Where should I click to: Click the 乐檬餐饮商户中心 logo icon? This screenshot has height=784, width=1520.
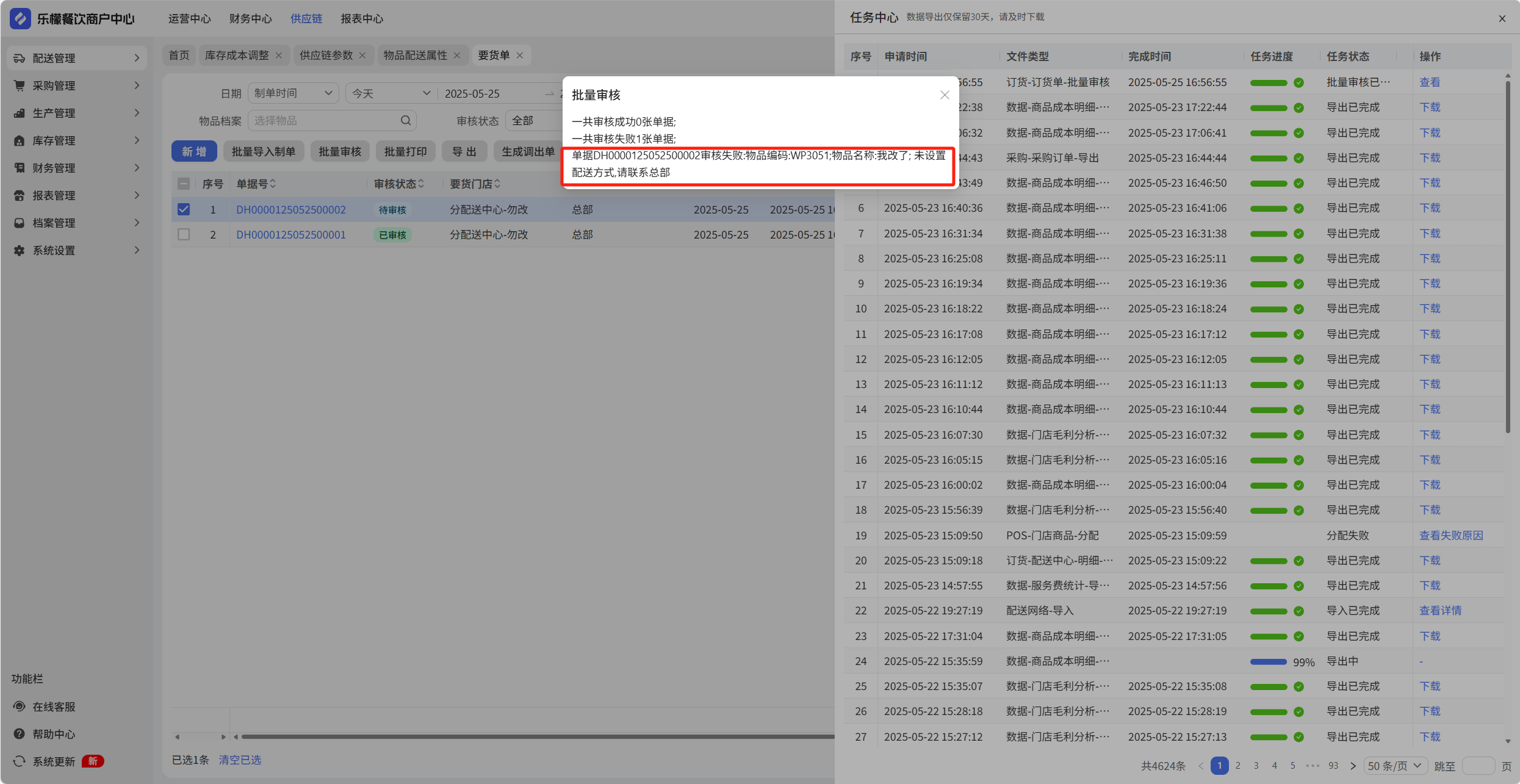coord(20,18)
